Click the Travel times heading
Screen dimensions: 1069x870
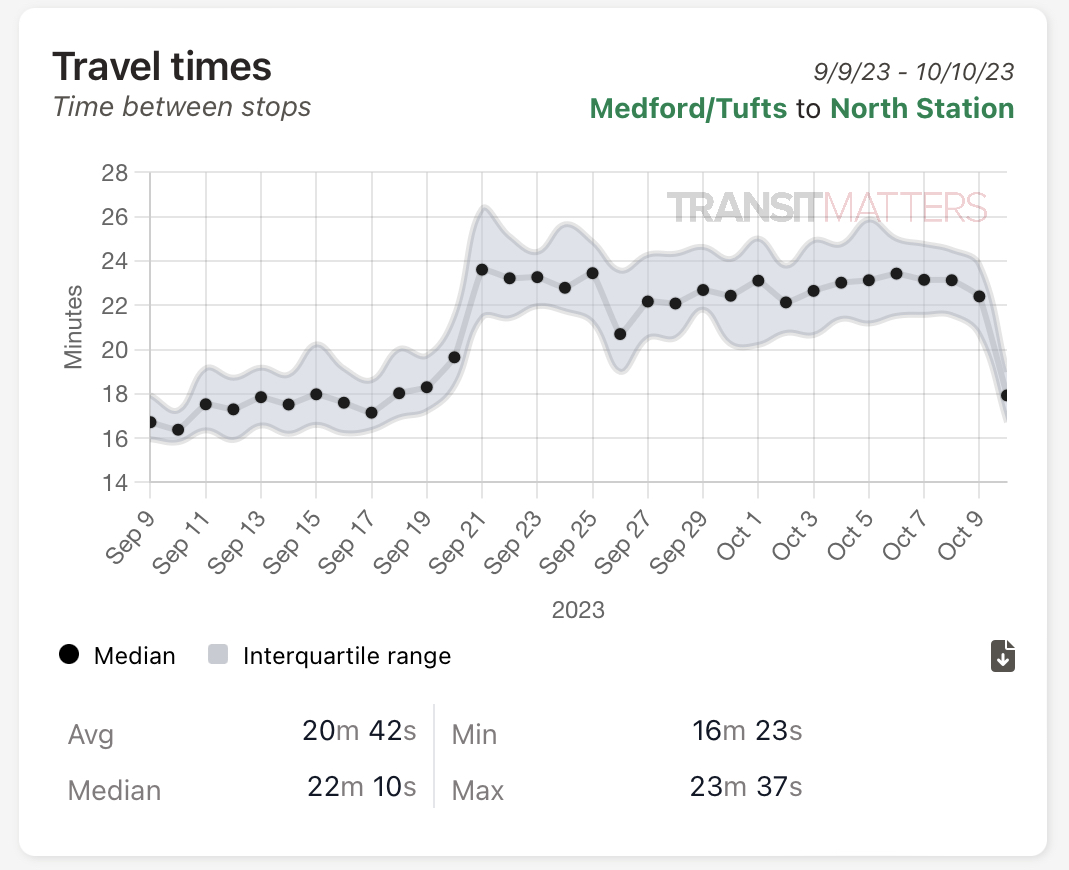pos(162,66)
